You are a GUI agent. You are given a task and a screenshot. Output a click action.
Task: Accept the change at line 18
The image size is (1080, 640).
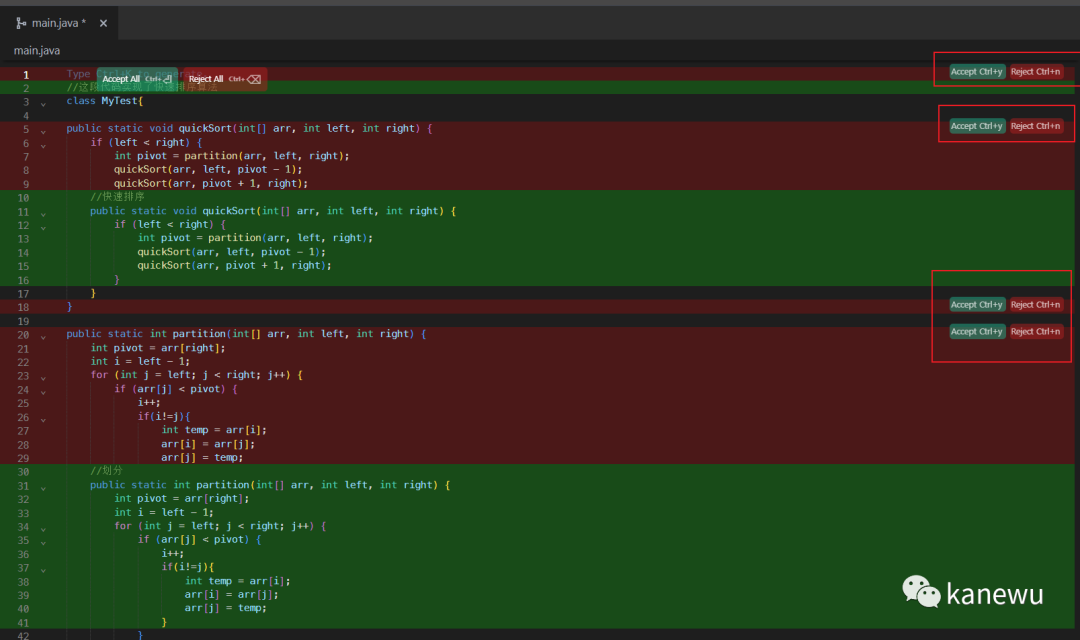(977, 305)
